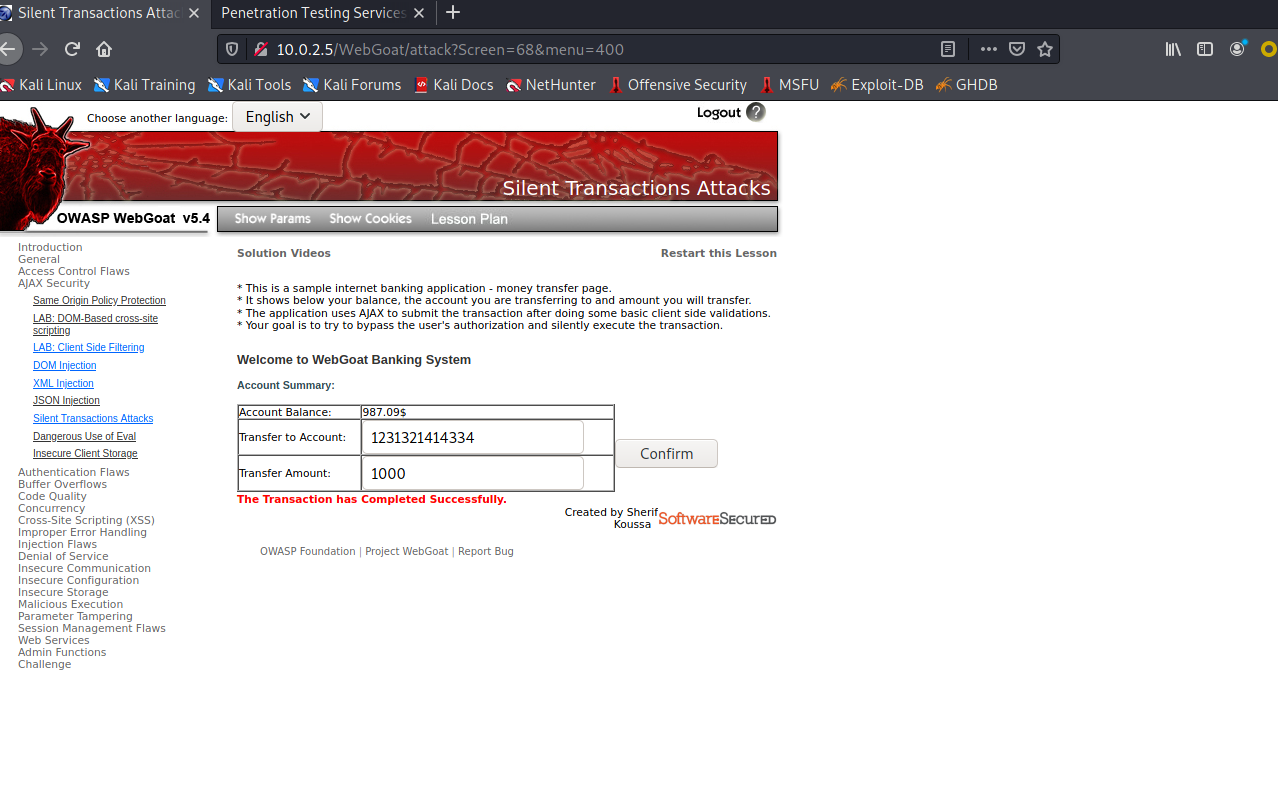Expand the Introduction category
Screen dimensions: 1278x795
click(x=50, y=247)
